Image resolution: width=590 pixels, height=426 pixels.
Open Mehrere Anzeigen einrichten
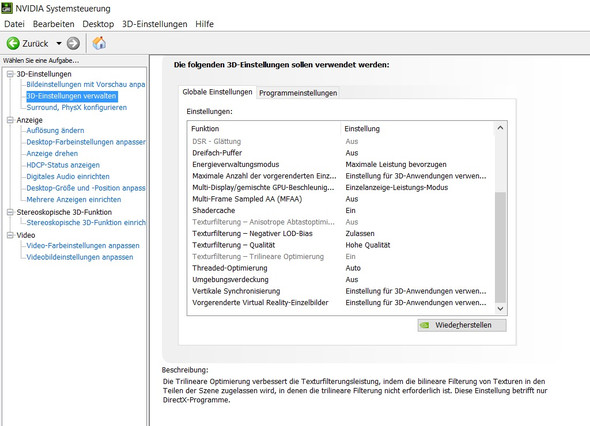(x=74, y=199)
